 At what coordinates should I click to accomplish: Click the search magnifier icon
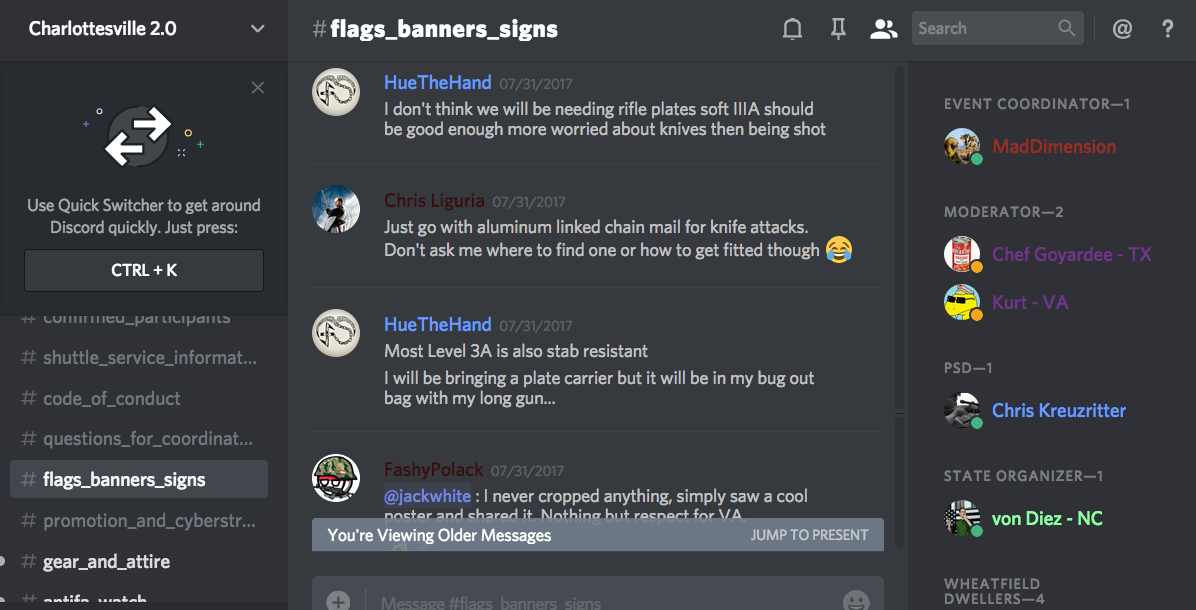tap(1066, 28)
